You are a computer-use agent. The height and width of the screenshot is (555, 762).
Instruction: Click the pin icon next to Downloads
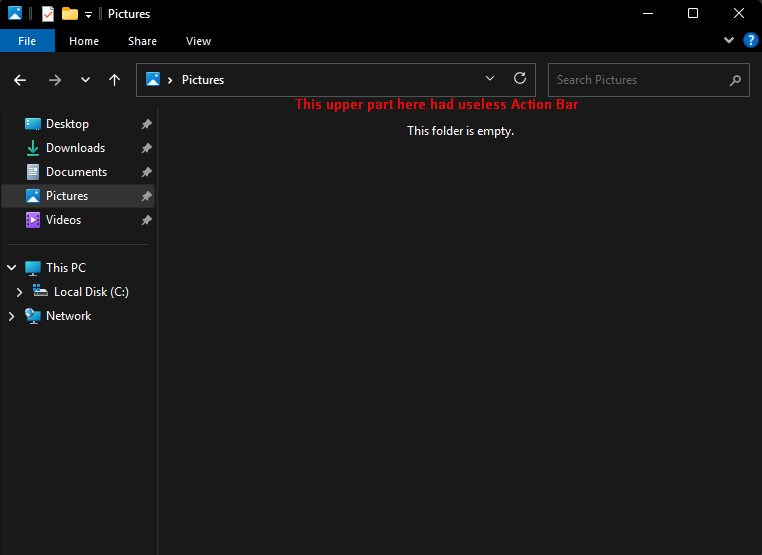146,148
